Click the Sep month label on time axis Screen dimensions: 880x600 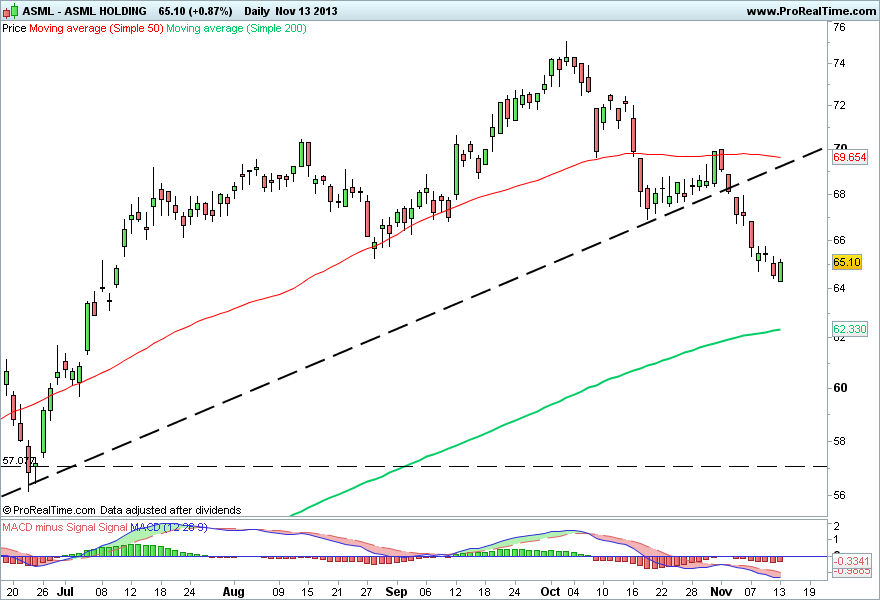click(x=397, y=592)
